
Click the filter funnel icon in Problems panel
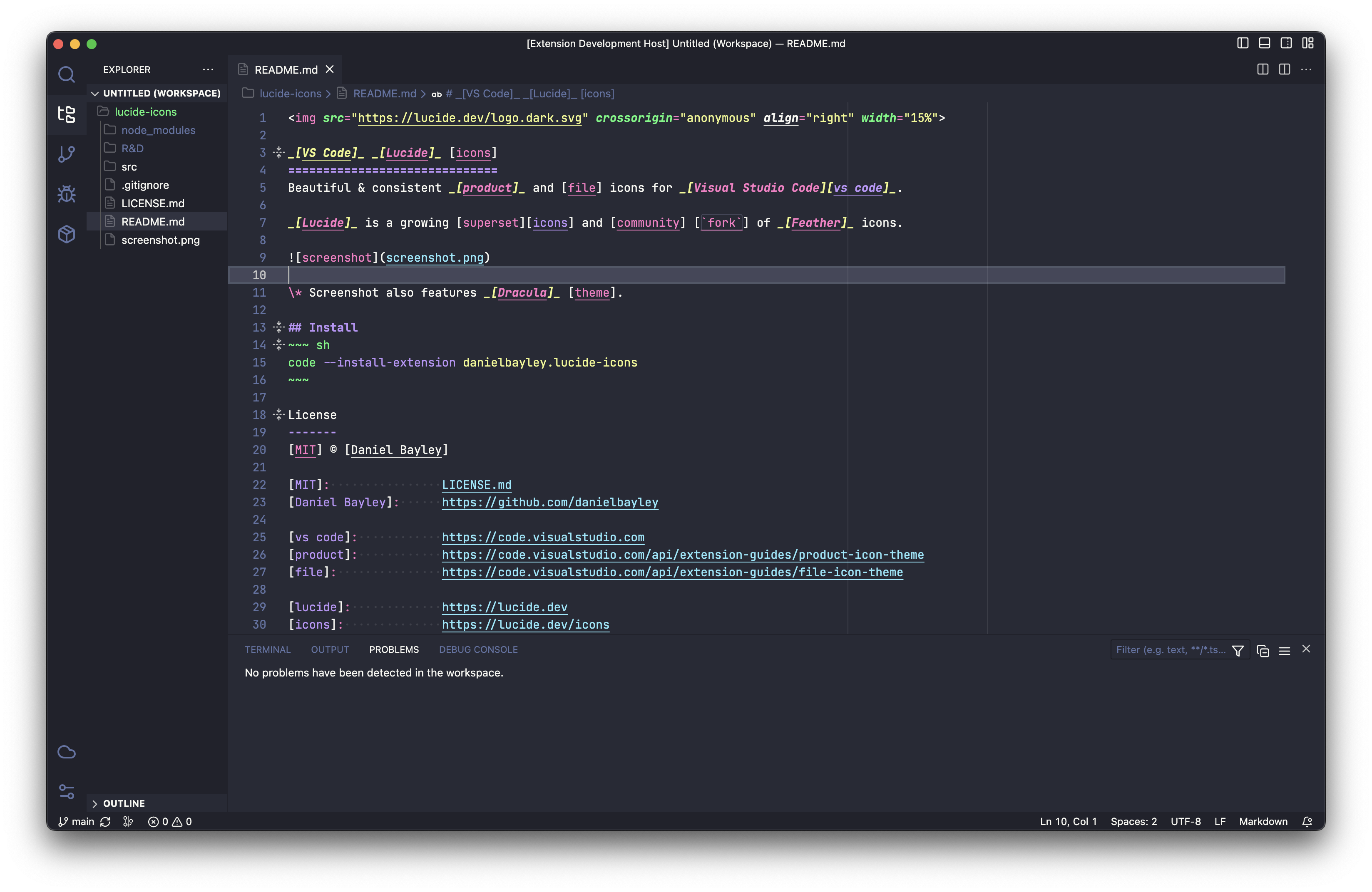[1238, 651]
